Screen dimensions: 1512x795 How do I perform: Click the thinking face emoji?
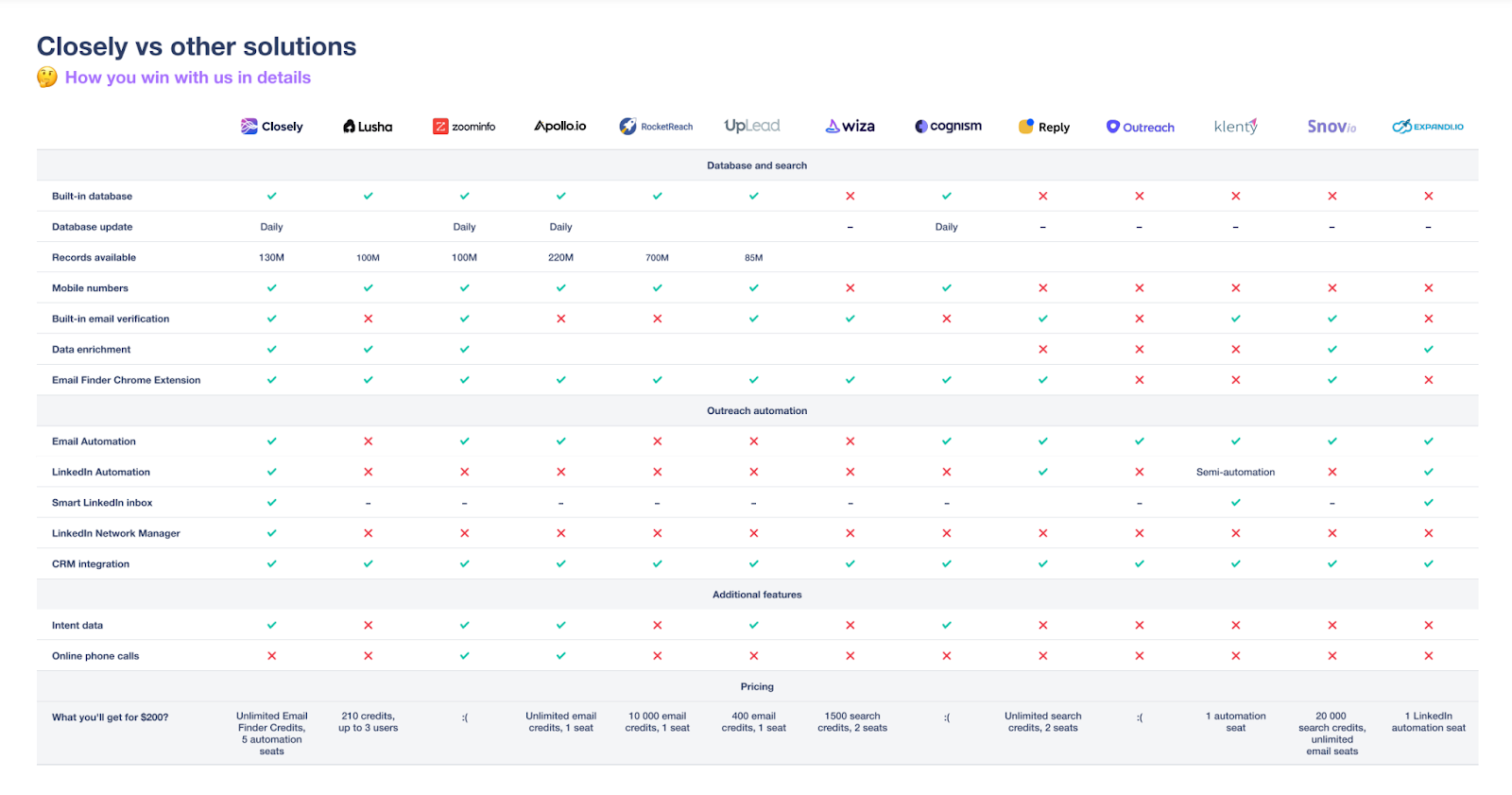pyautogui.click(x=47, y=78)
